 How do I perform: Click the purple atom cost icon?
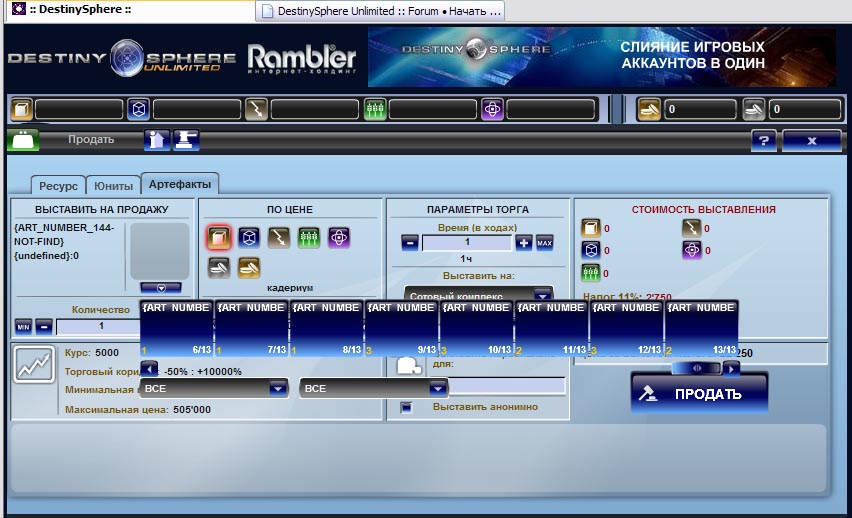click(691, 250)
